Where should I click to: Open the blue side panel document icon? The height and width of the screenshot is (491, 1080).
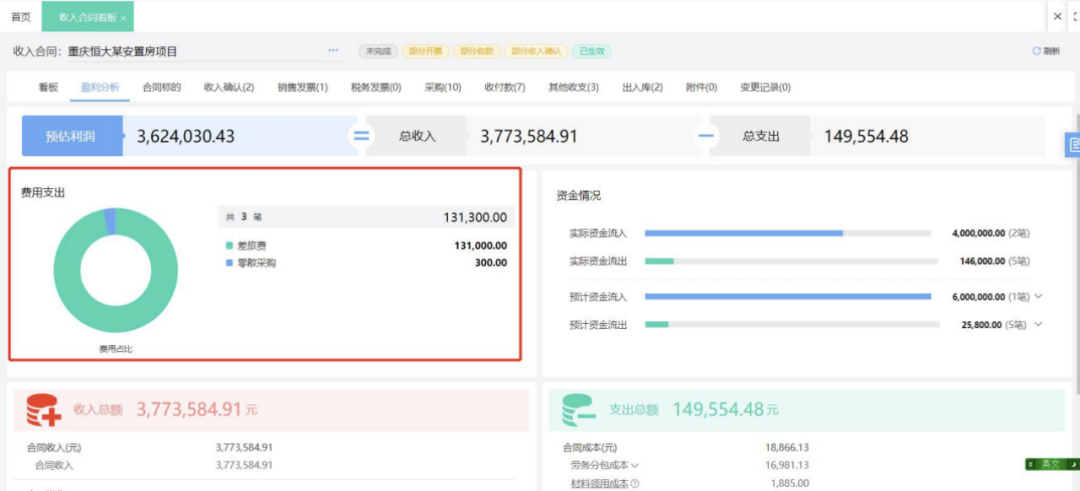pyautogui.click(x=1072, y=145)
